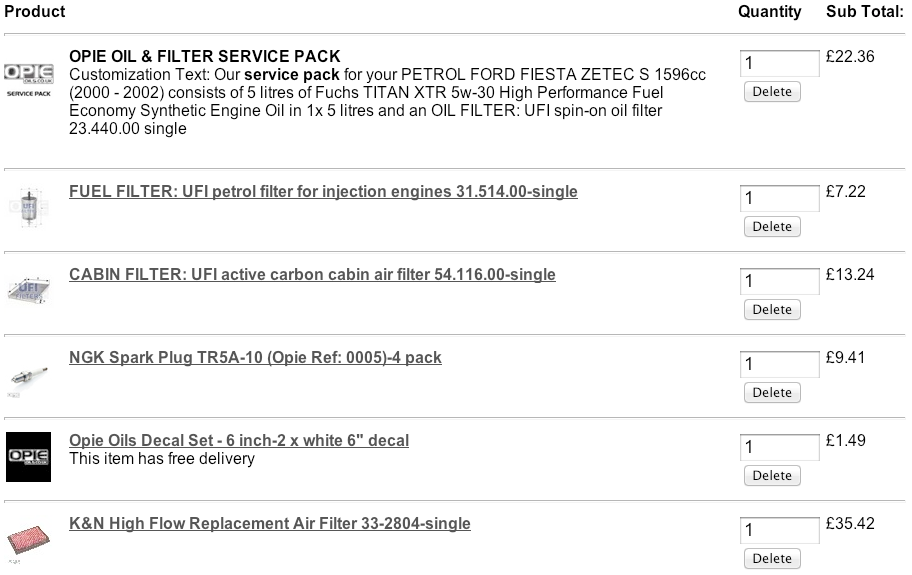Screen dimensions: 912x575
Task: Click quantity field for NGK spark plugs
Action: (x=779, y=365)
